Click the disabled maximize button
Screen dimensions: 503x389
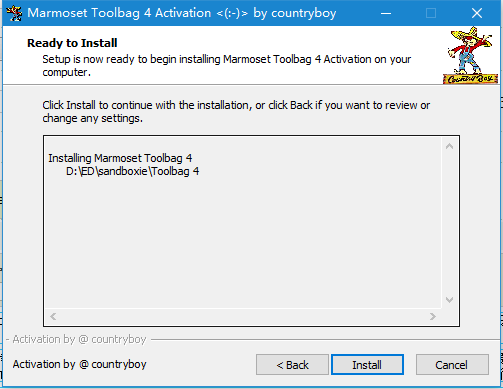(x=431, y=13)
